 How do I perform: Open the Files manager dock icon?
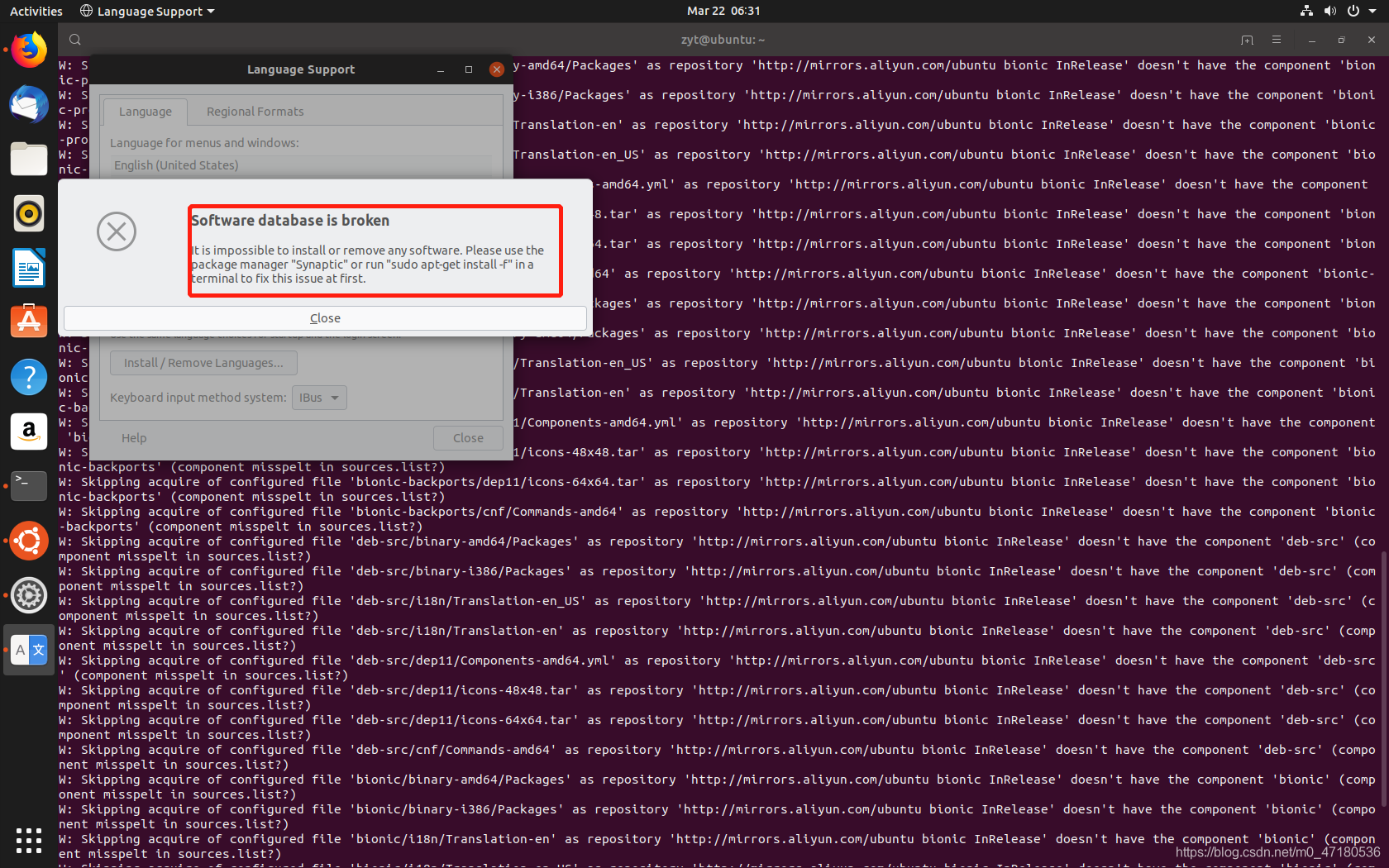[29, 159]
